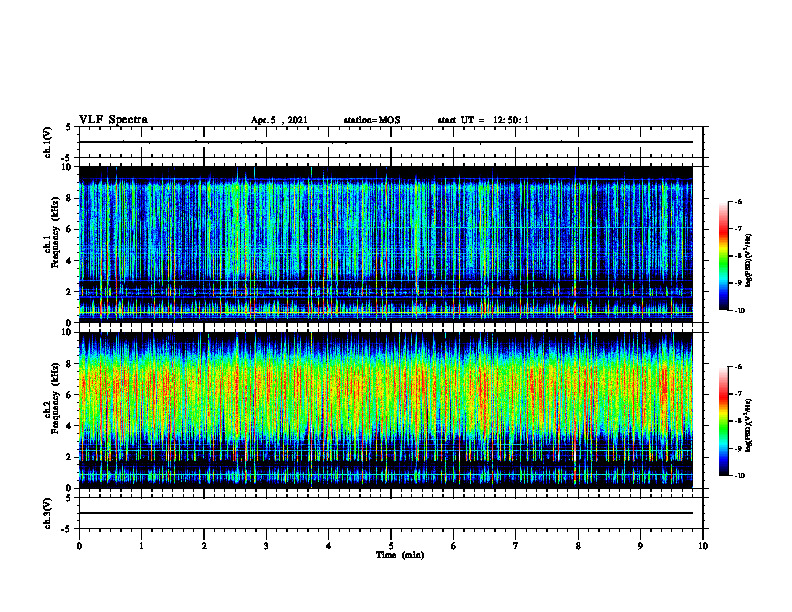Viewport: 792px width, 612px height.
Task: Click the ch.3 waveform voltage trace line
Action: click(x=386, y=513)
